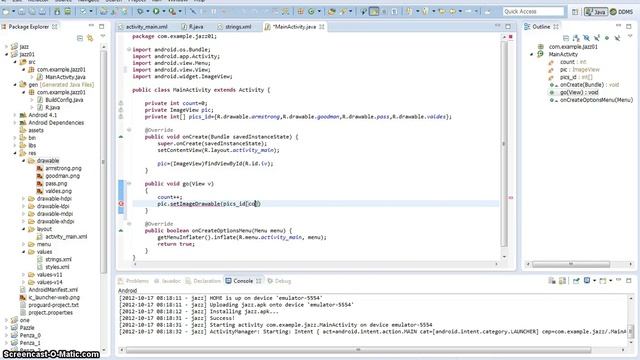Click the Quick Access search field

(533, 12)
